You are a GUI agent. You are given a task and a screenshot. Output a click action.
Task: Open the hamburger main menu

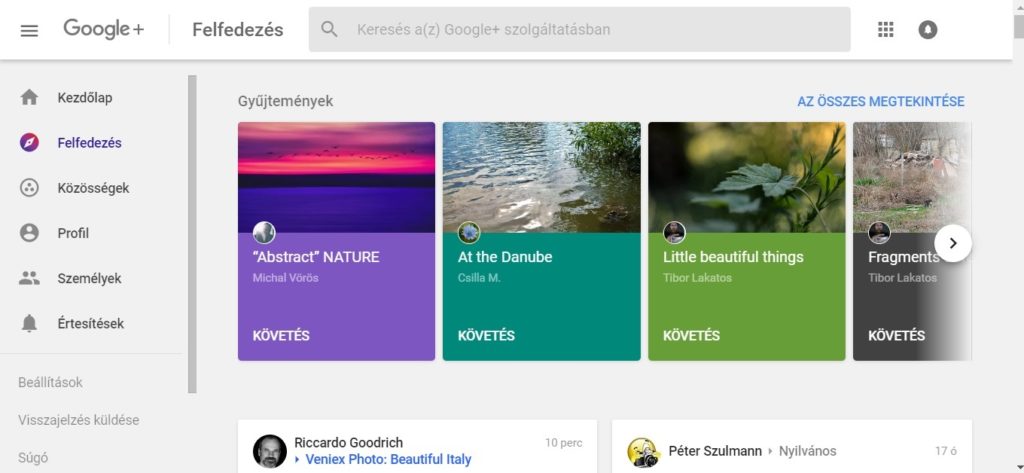(29, 30)
